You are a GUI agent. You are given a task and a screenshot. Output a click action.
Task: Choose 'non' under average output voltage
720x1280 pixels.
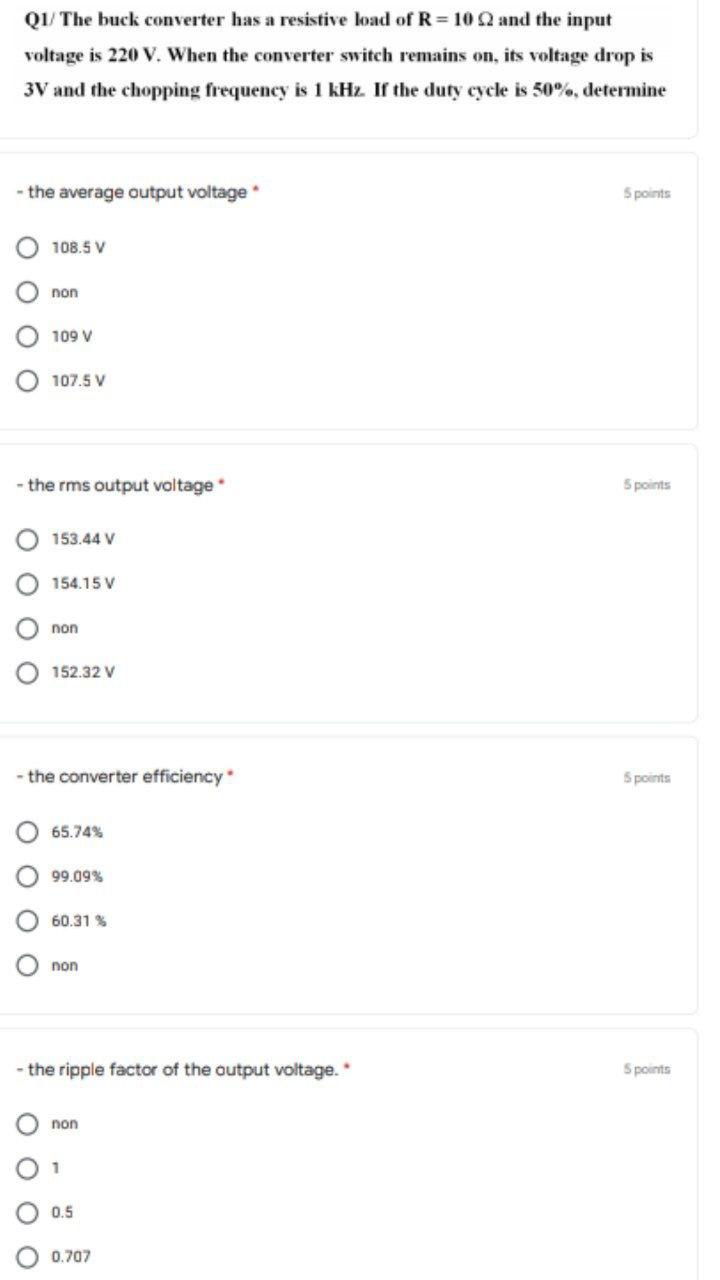[x=30, y=292]
